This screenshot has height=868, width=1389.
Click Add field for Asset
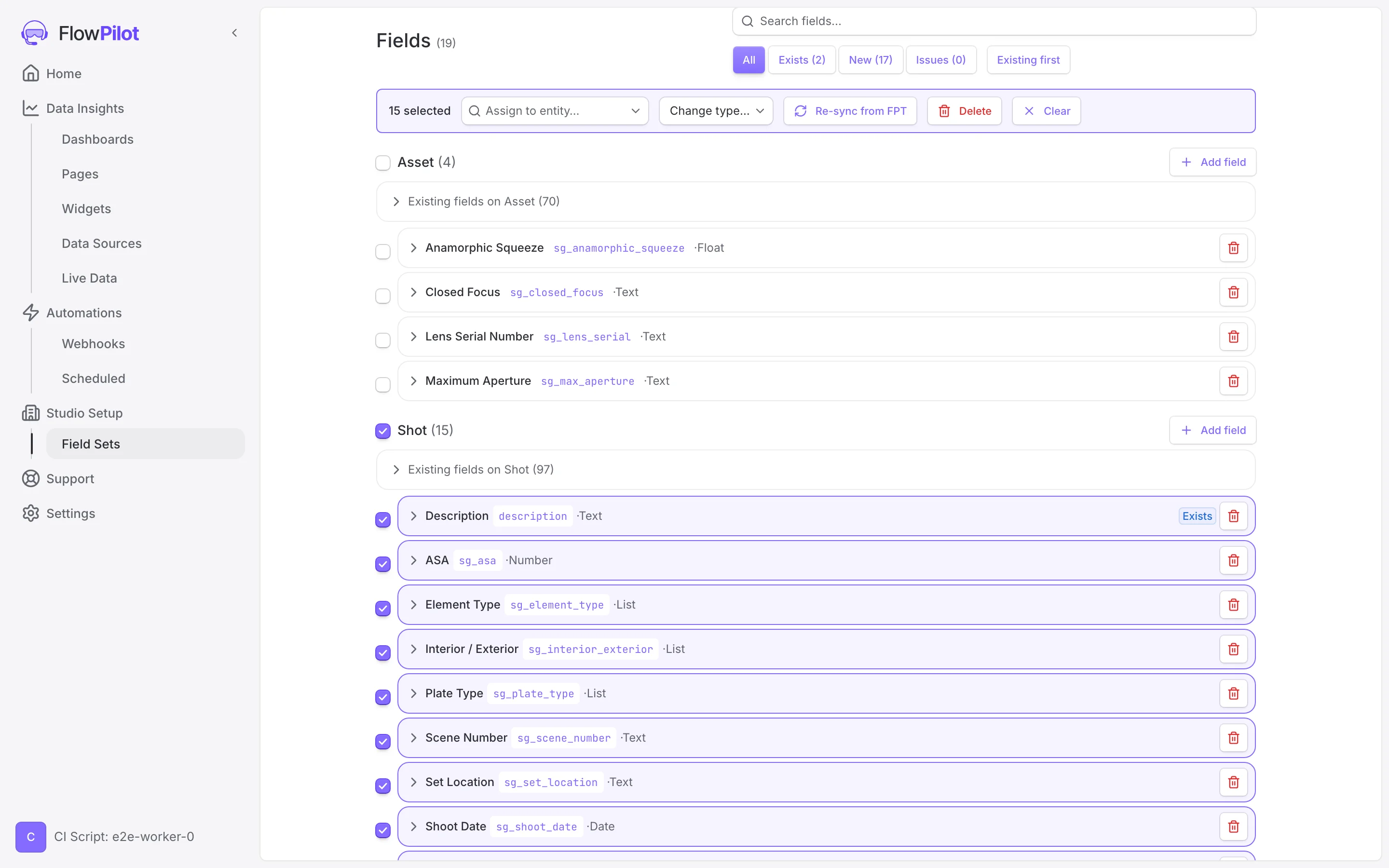tap(1213, 162)
